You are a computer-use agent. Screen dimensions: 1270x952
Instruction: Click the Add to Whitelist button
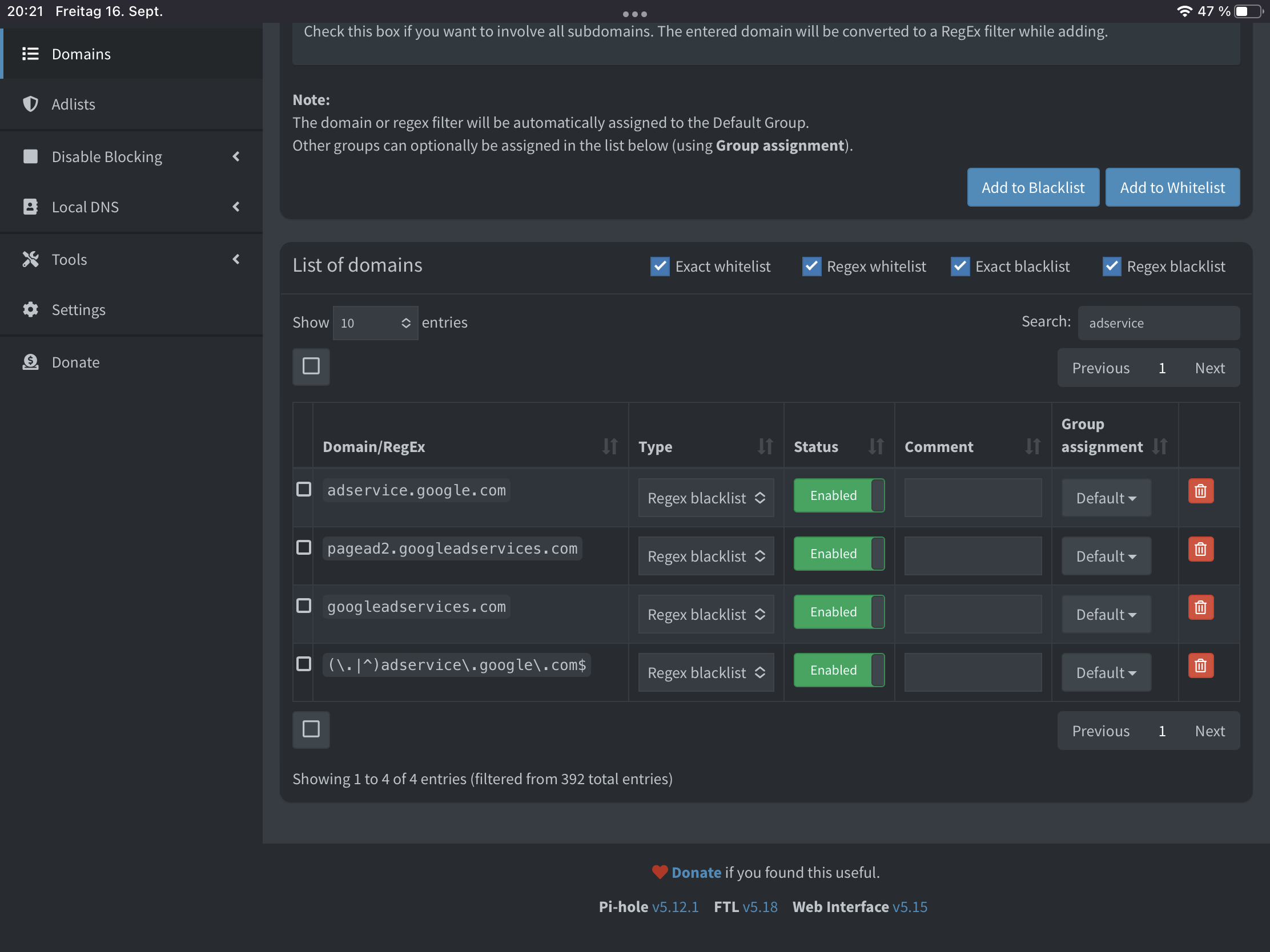click(x=1172, y=188)
